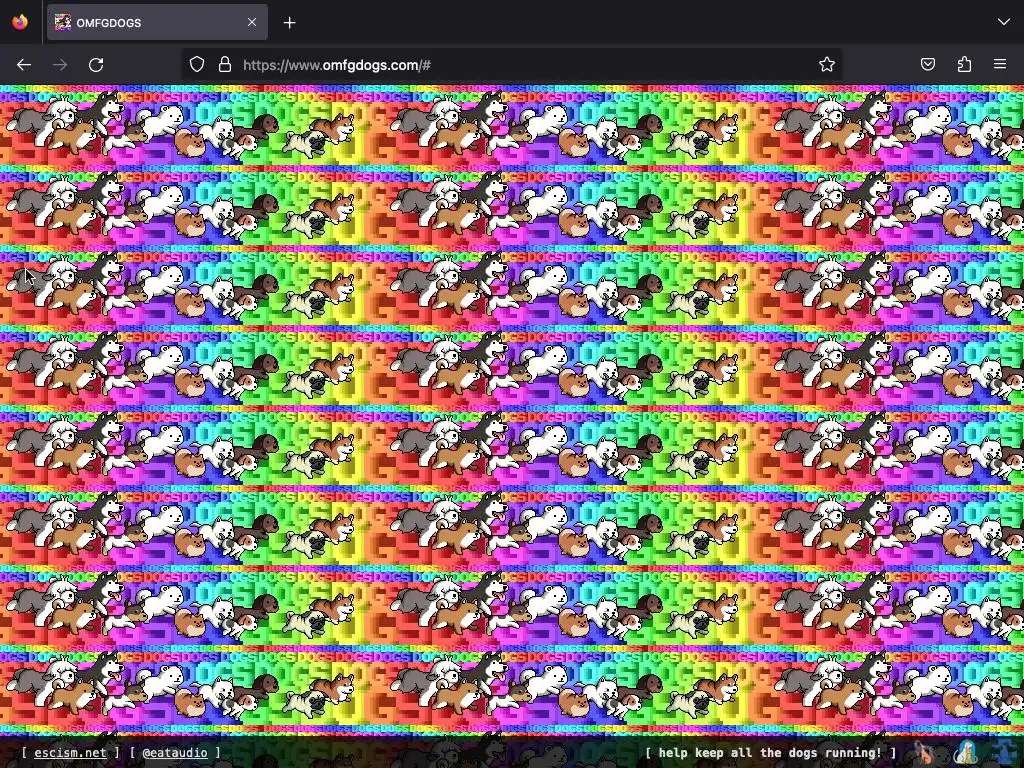This screenshot has width=1024, height=768.
Task: Click the white dog and cat charity icon
Action: point(965,753)
